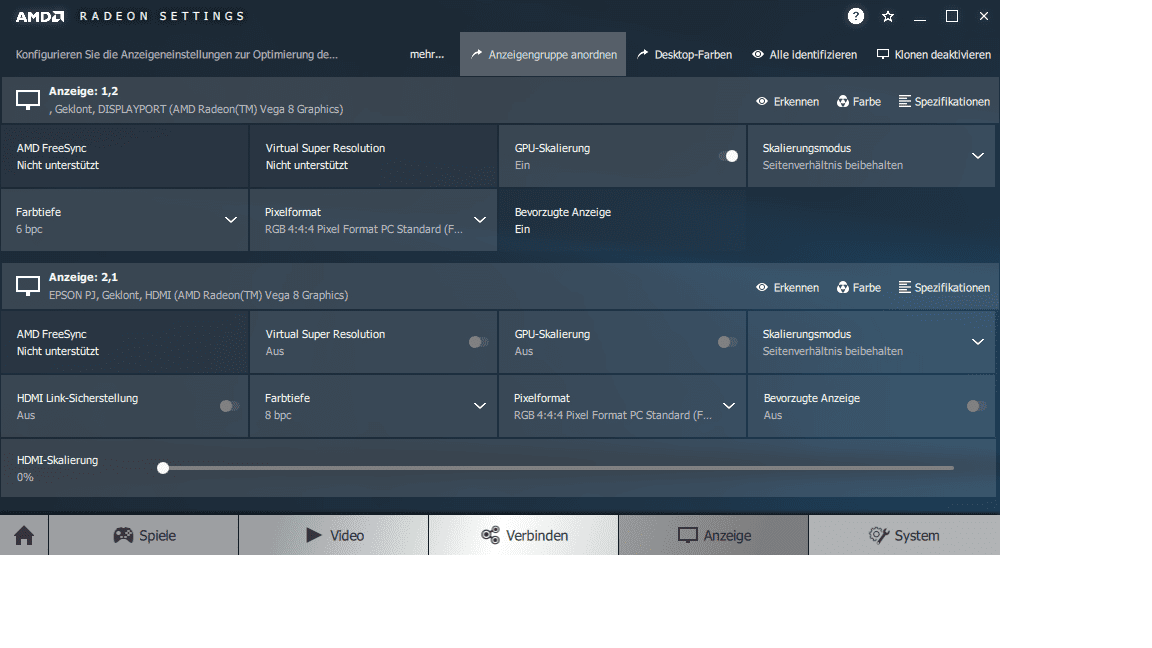The width and height of the screenshot is (1152, 648).
Task: Enable Virtual Super Resolution for Anzeige 2,1
Action: 478,342
